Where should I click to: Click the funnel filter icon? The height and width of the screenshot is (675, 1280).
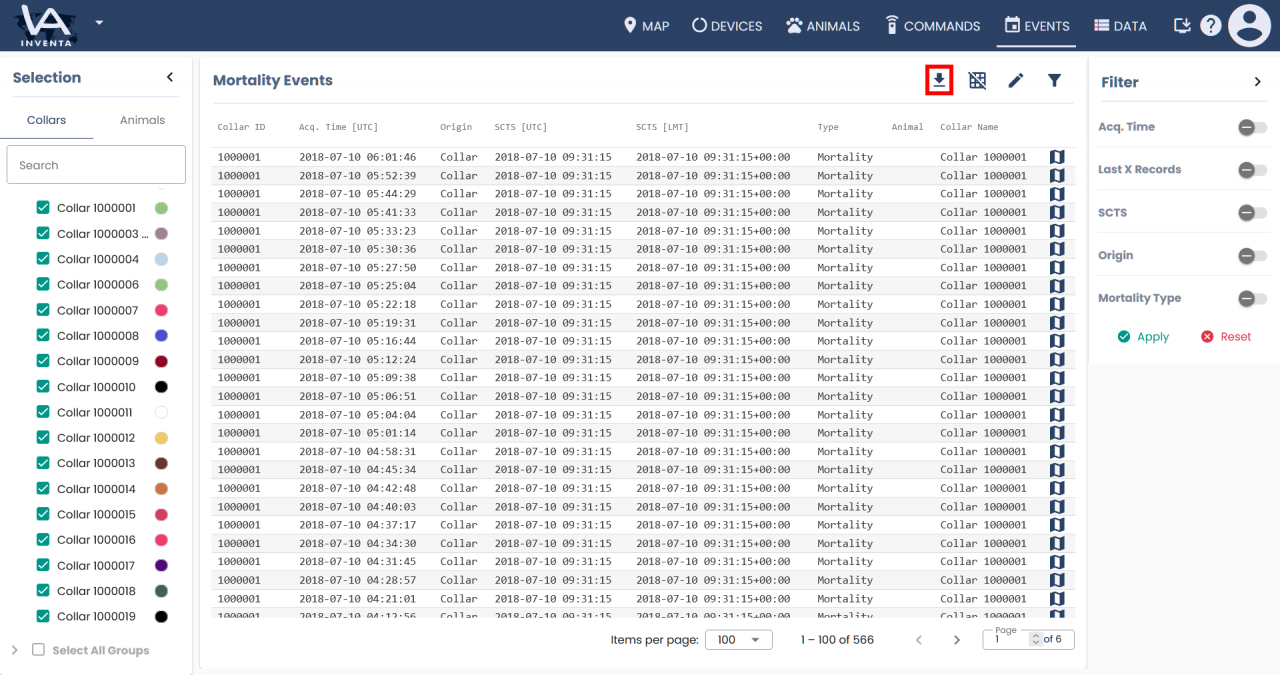[x=1054, y=80]
